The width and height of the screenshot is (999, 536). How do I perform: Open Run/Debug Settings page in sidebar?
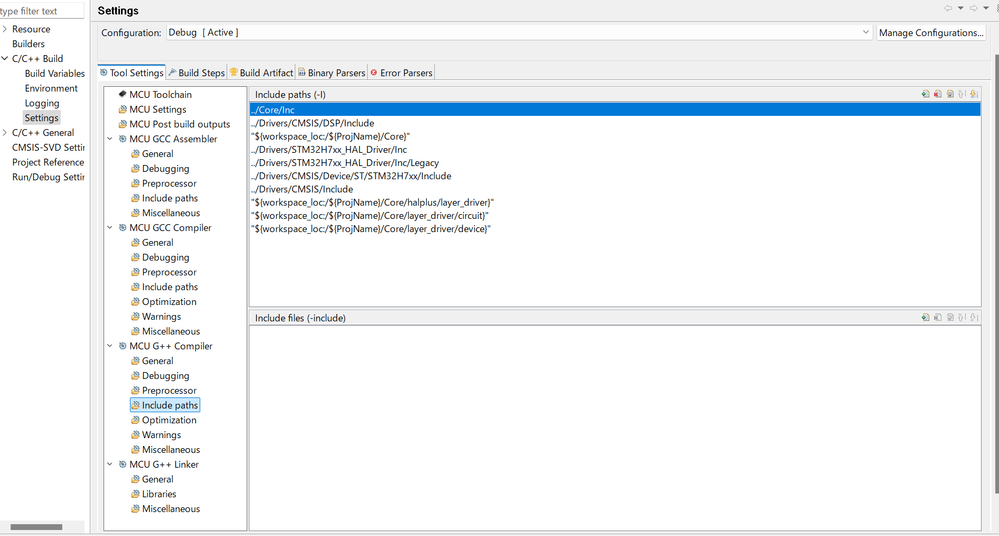(x=48, y=177)
